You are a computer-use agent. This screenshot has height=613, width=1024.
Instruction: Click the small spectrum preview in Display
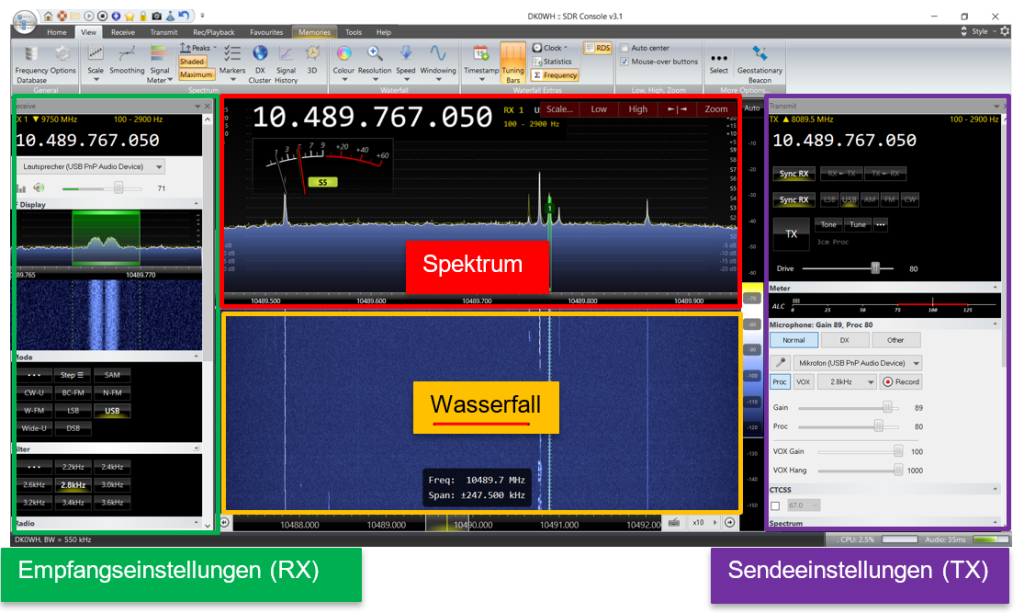click(x=109, y=238)
